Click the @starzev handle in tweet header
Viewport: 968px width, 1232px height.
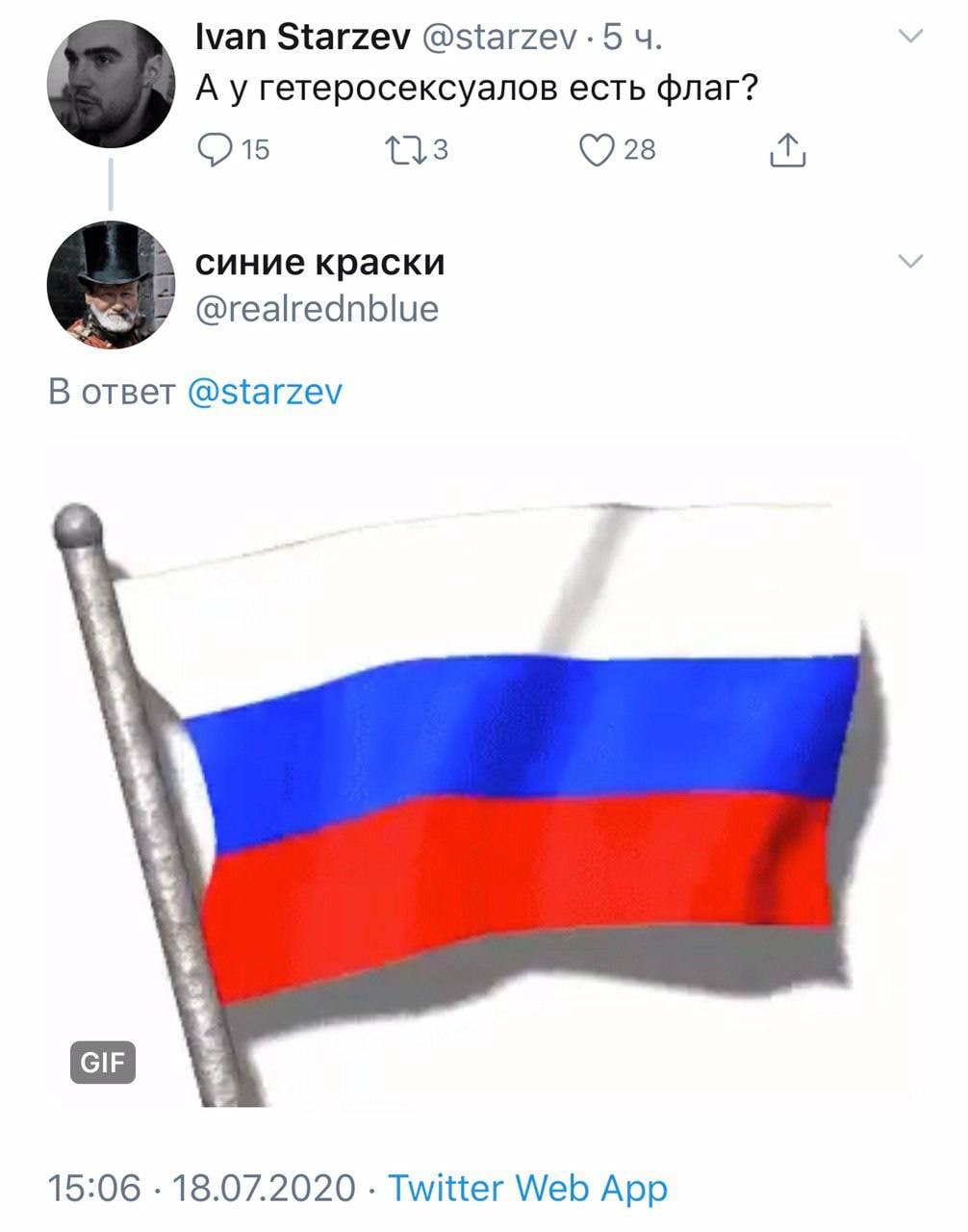pyautogui.click(x=500, y=38)
